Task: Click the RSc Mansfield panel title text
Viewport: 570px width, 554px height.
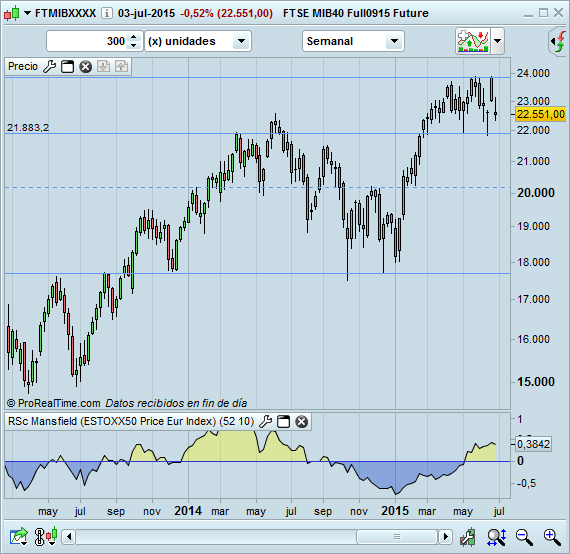Action: tap(131, 421)
